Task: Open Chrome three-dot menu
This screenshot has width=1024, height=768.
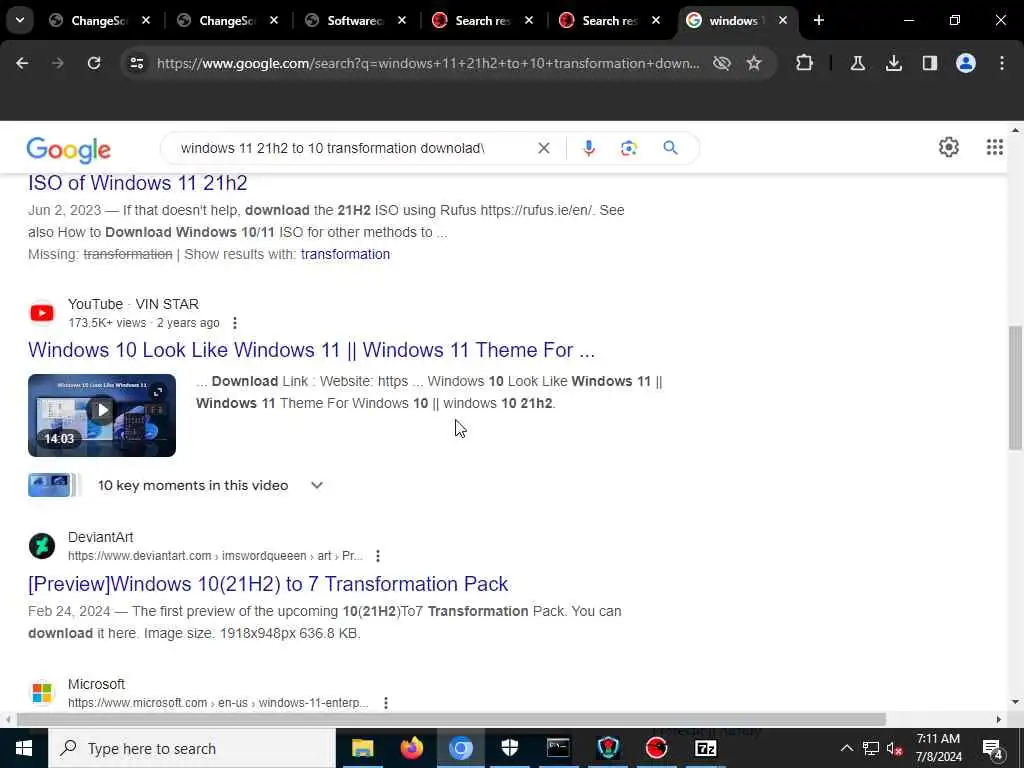Action: 1002,63
